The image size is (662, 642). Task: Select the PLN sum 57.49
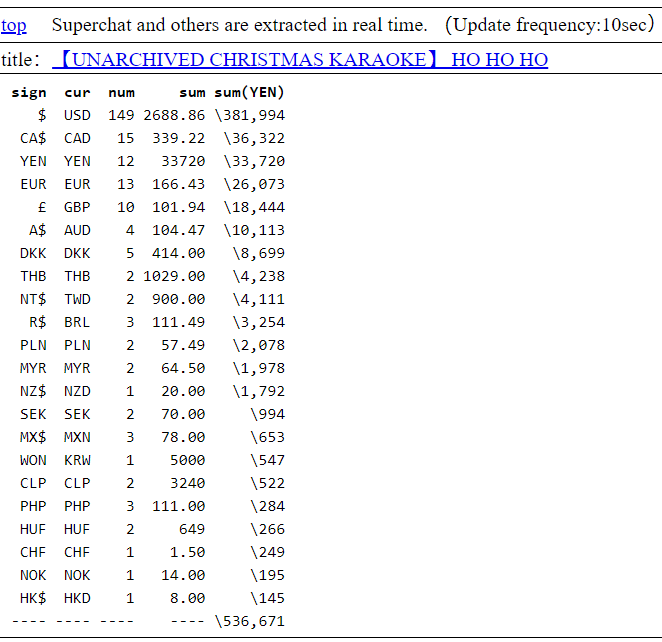pyautogui.click(x=183, y=345)
